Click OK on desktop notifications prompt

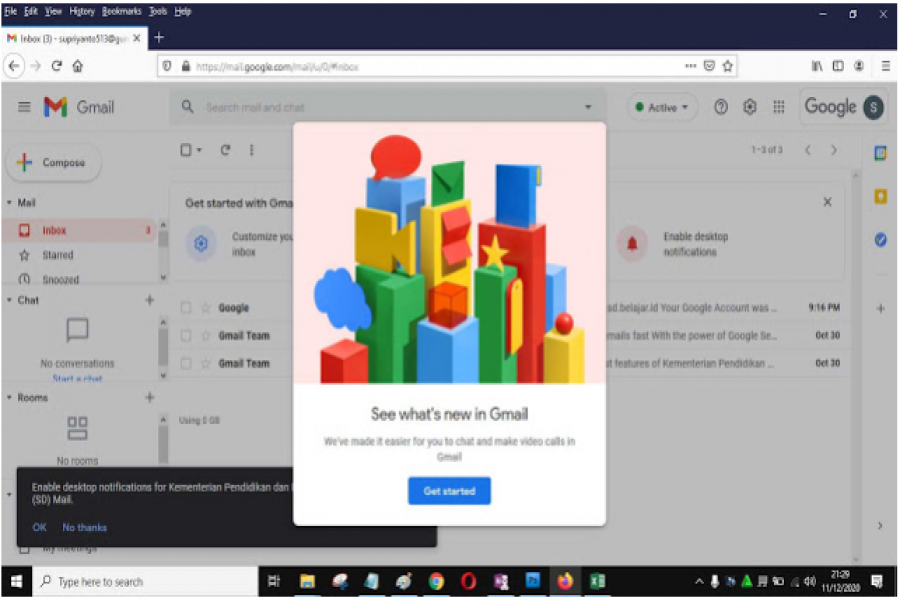click(x=39, y=527)
